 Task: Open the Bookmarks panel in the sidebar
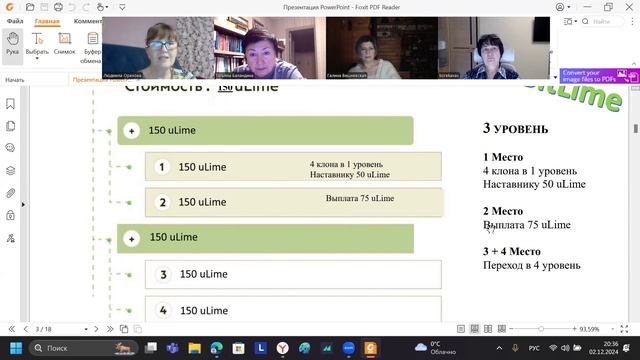11,104
